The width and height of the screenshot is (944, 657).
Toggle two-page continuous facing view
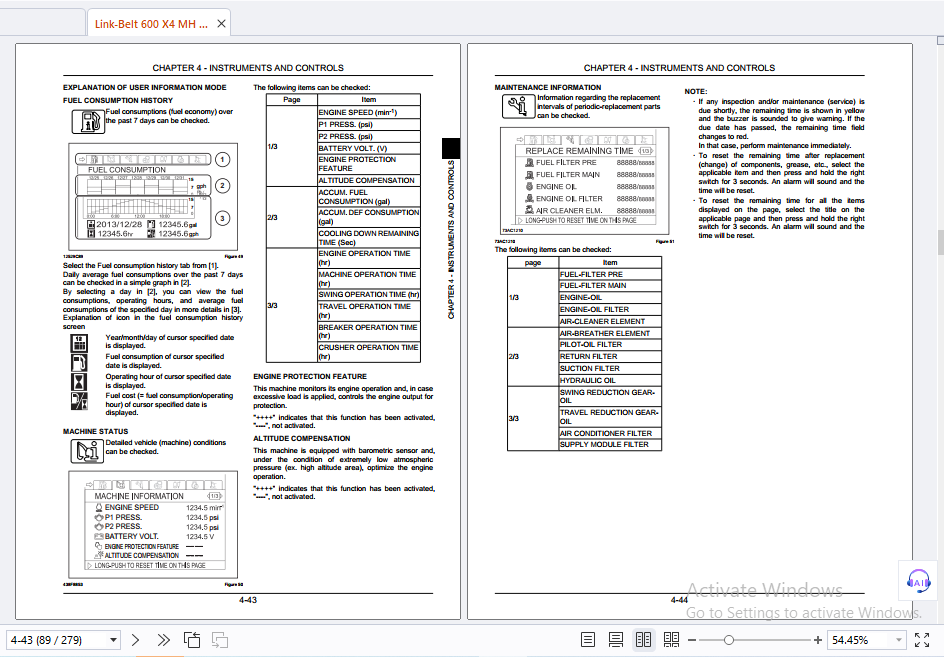(671, 640)
